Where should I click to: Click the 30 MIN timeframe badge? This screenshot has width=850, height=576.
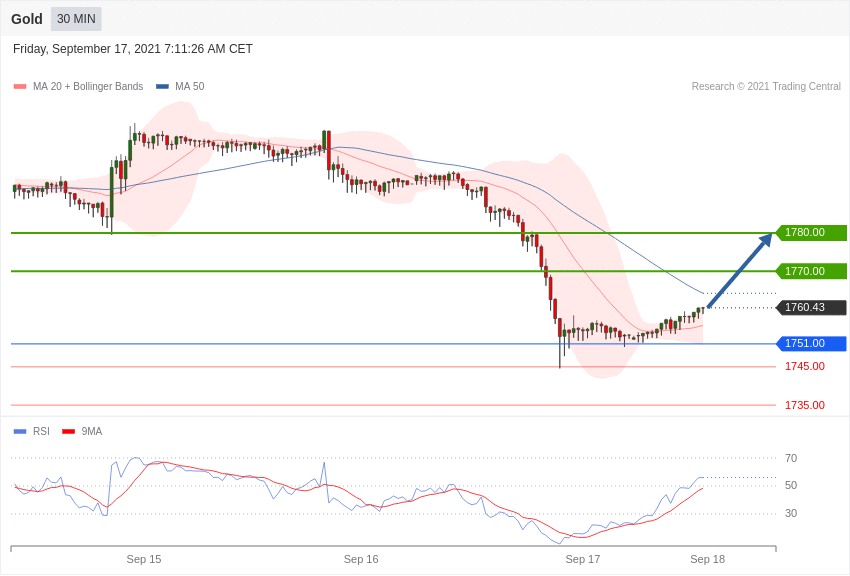[76, 19]
